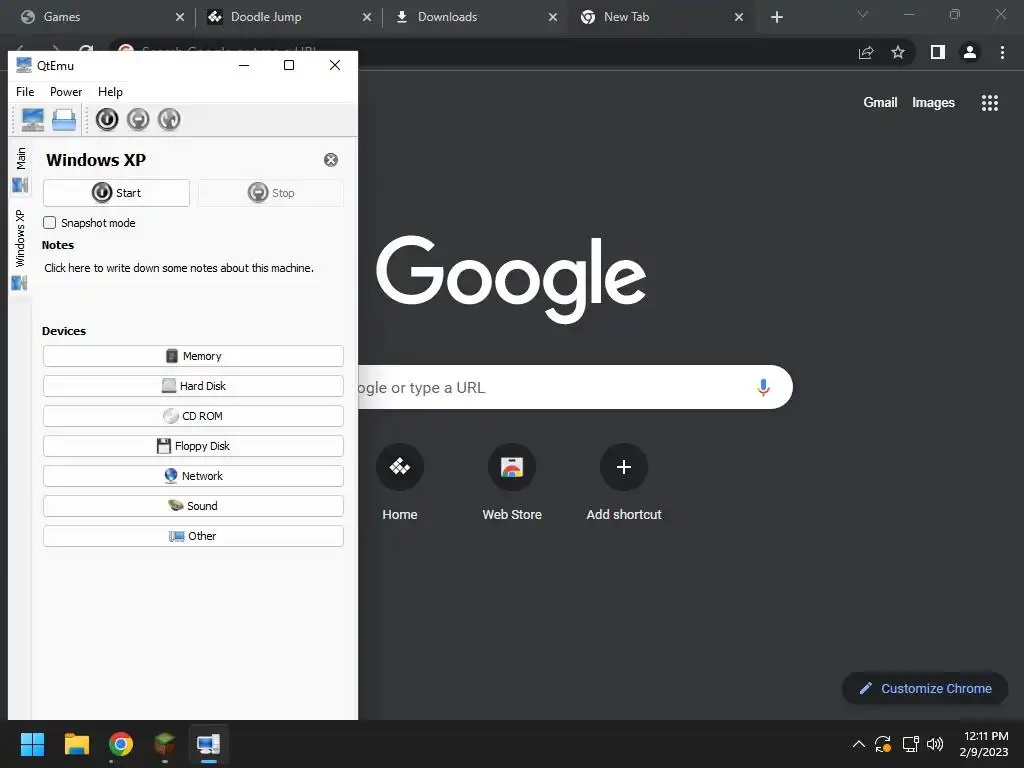Close the Doodle Jump tab in Chrome
The height and width of the screenshot is (768, 1024).
pyautogui.click(x=367, y=17)
